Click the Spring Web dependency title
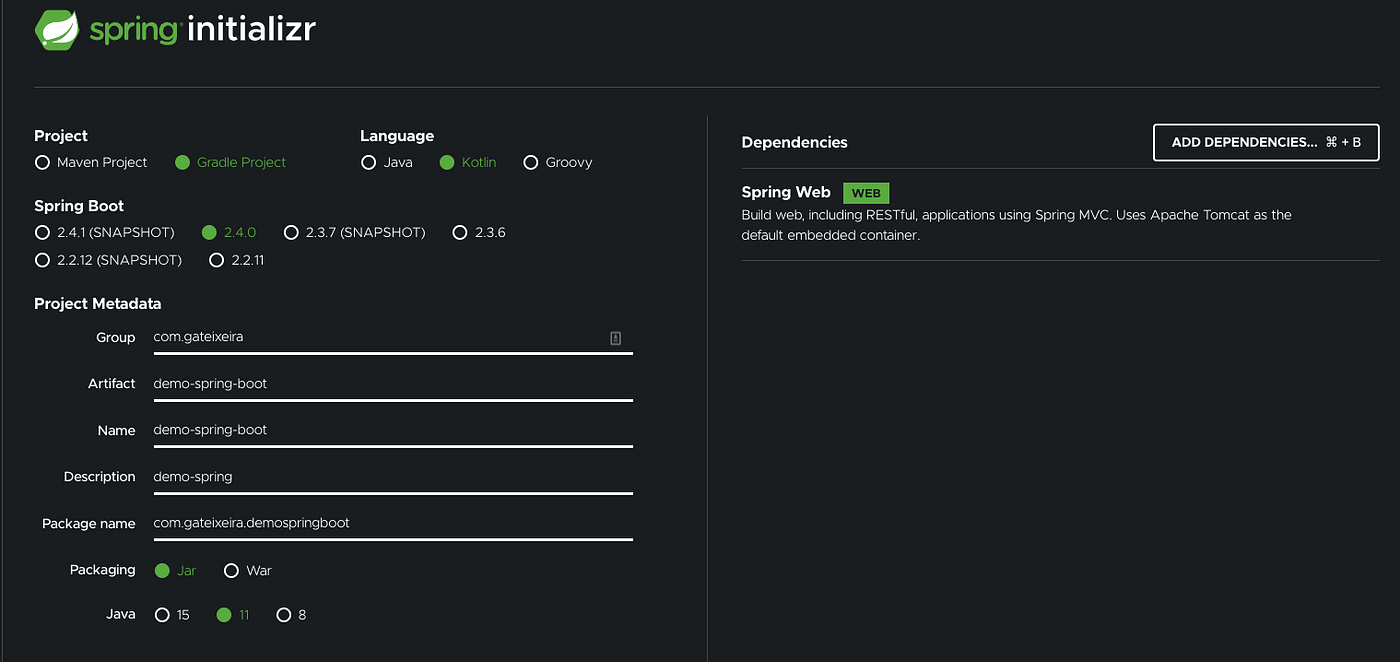1400x662 pixels. 786,192
